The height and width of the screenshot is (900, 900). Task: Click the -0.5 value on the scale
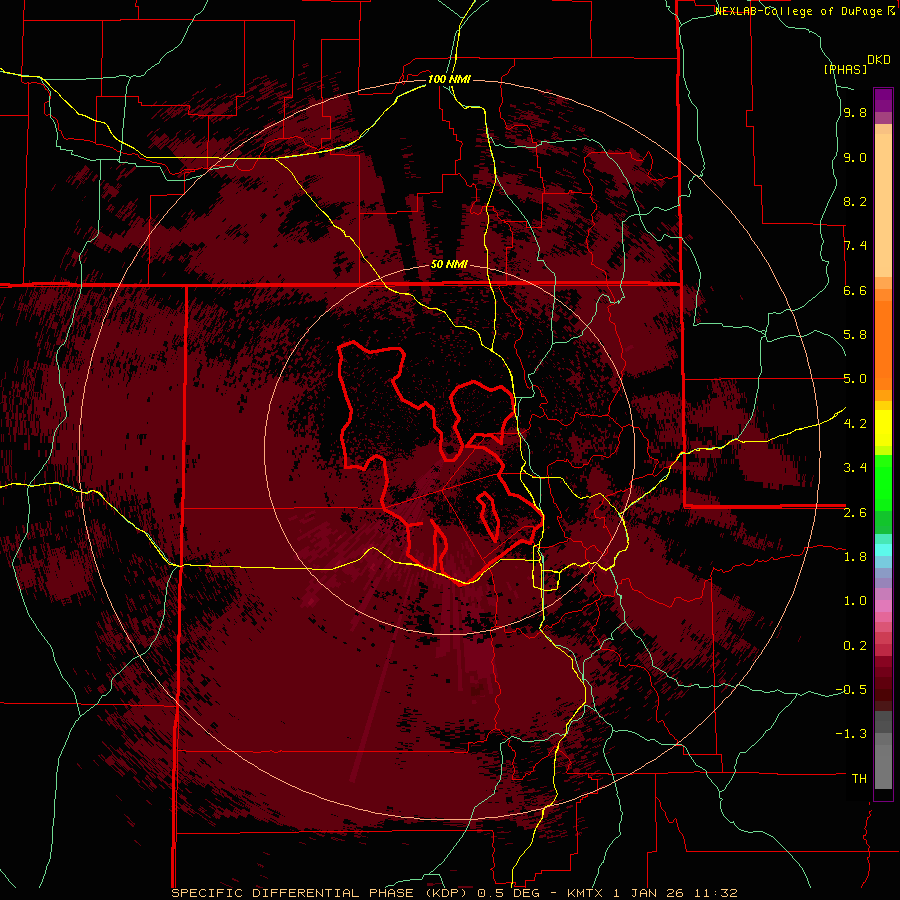click(x=851, y=690)
